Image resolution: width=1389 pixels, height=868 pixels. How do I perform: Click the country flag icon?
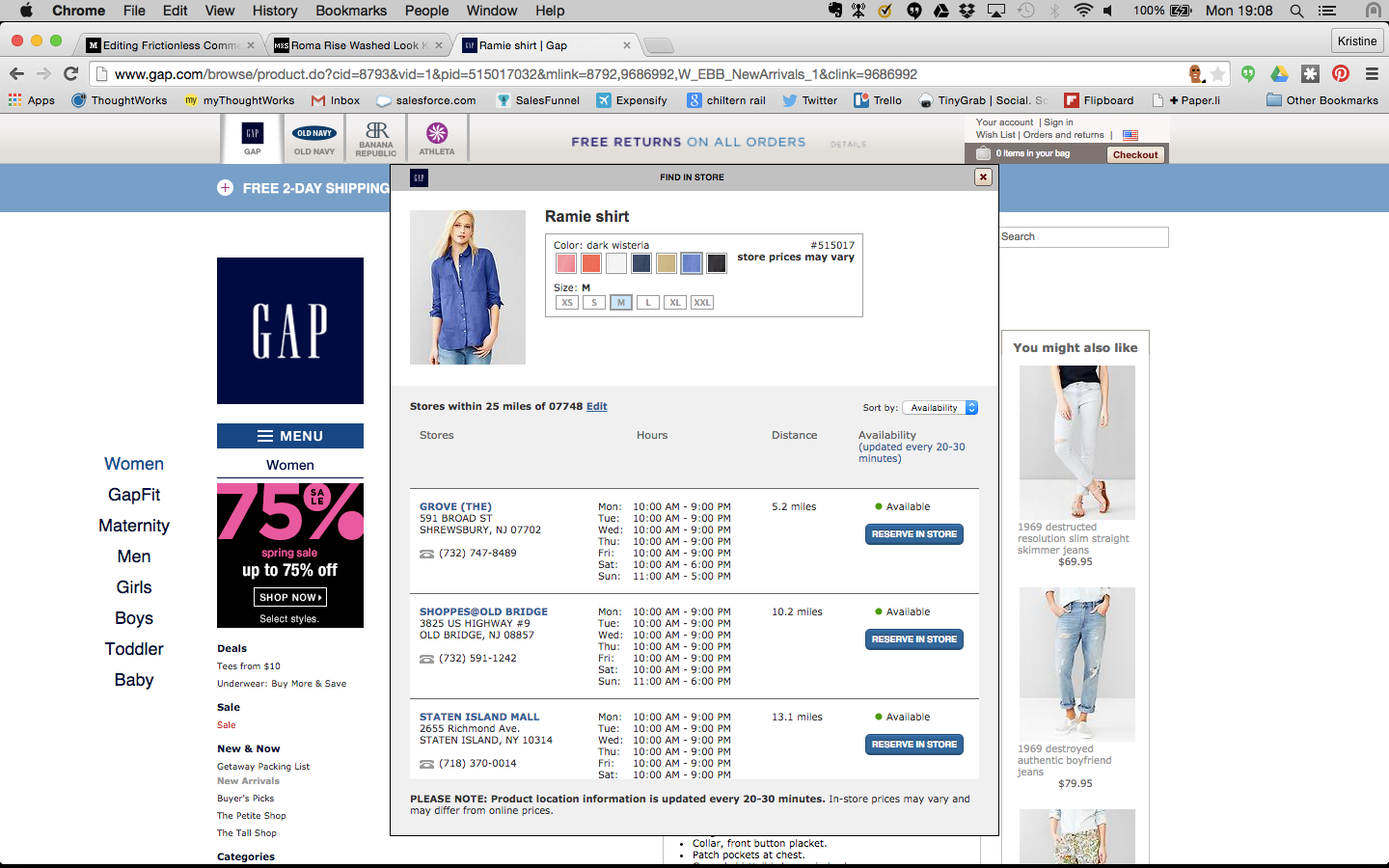[x=1130, y=135]
